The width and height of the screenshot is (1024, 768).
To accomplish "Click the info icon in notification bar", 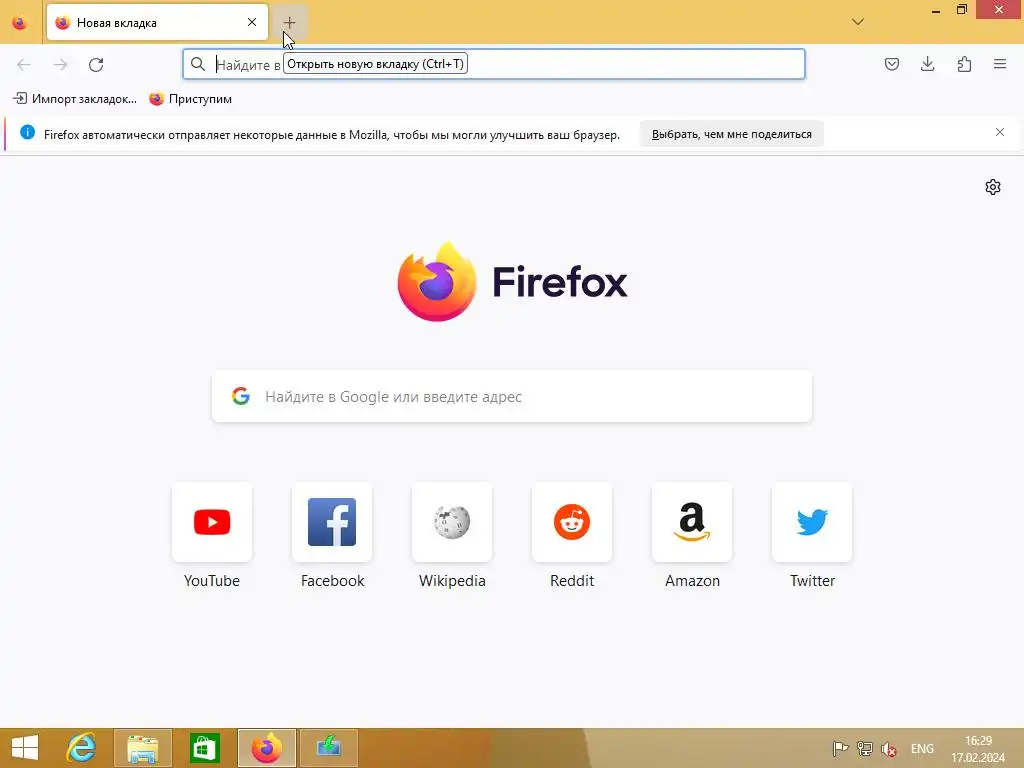I will (27, 133).
